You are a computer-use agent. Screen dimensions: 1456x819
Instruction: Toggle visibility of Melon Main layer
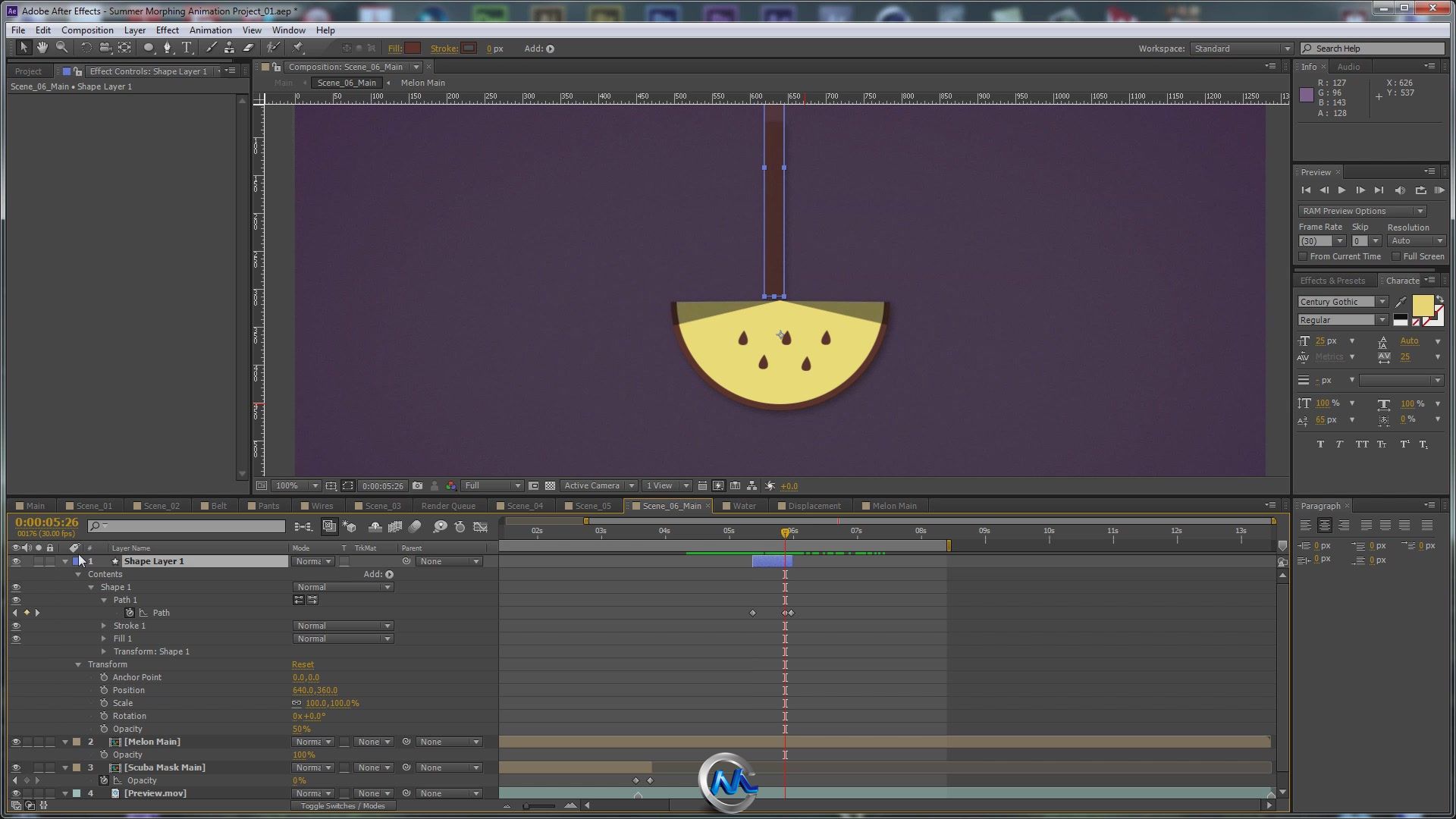(15, 741)
